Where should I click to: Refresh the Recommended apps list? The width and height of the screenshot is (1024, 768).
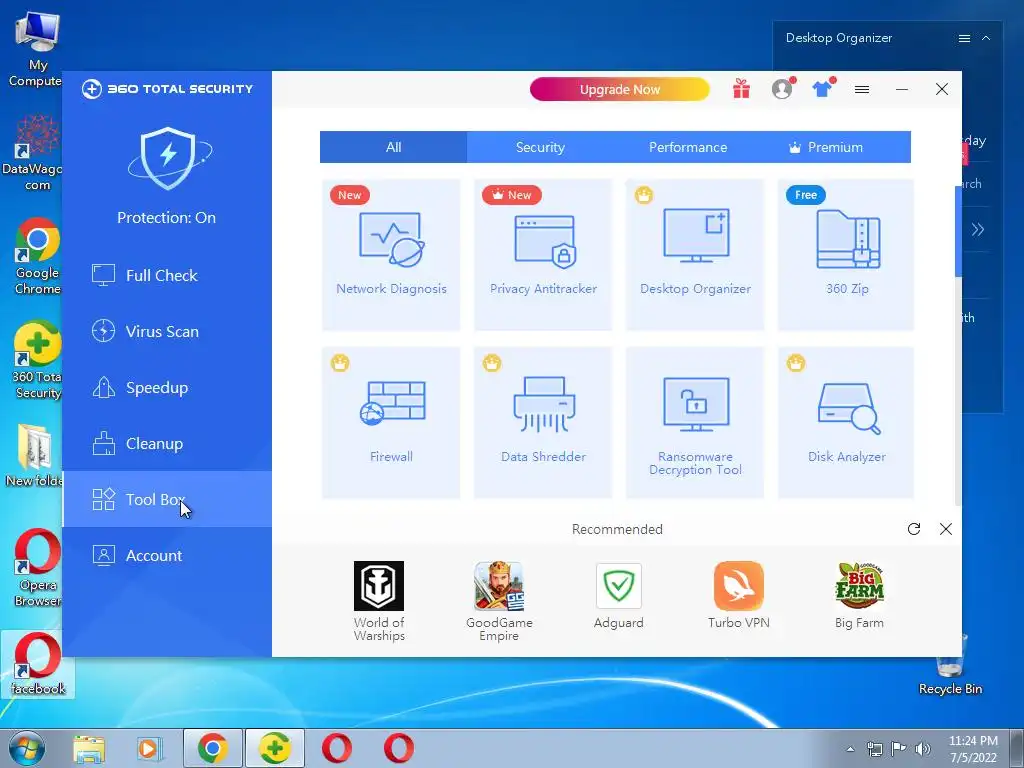(x=914, y=529)
